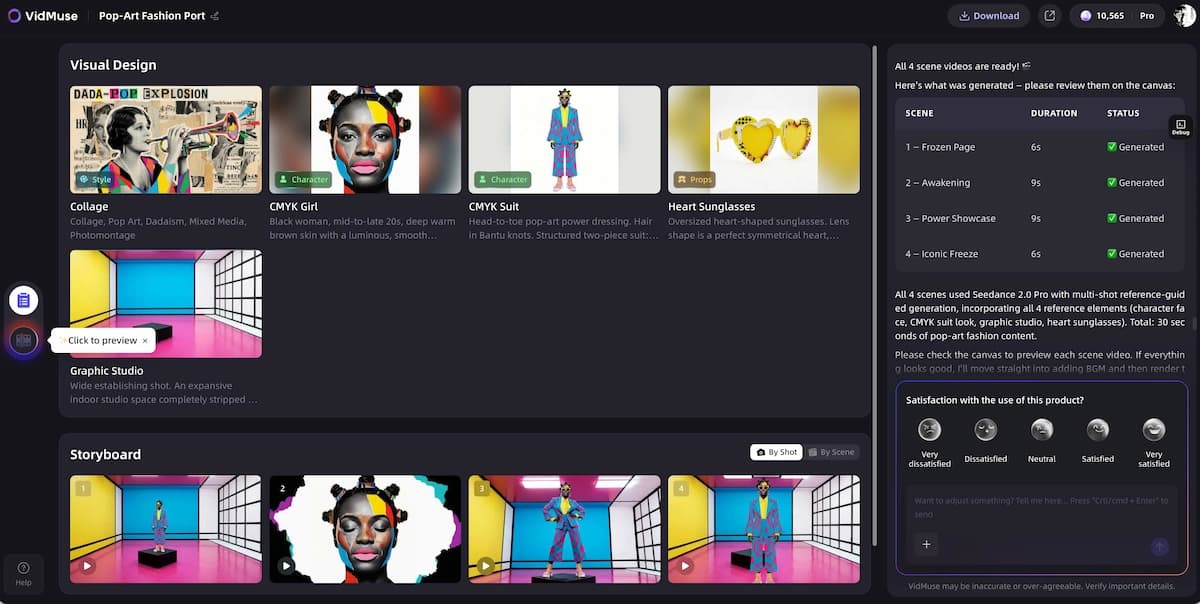
Task: Open the Help button
Action: [24, 573]
